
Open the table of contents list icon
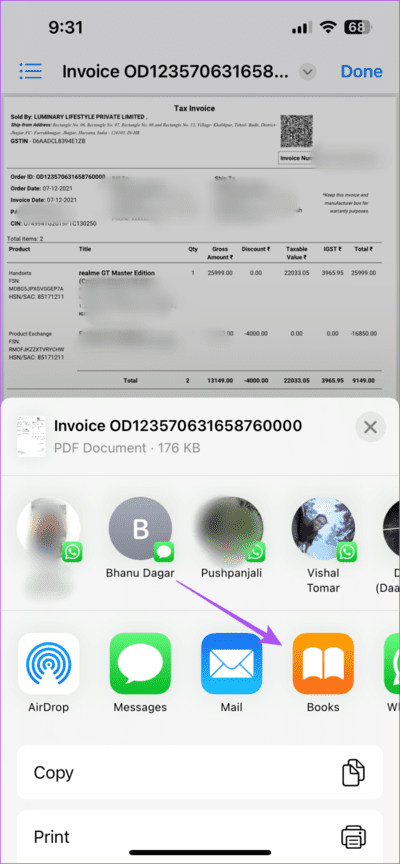30,71
